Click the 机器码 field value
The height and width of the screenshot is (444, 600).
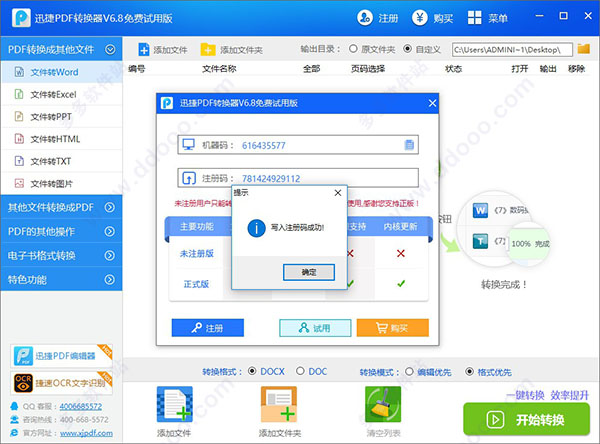coord(264,145)
